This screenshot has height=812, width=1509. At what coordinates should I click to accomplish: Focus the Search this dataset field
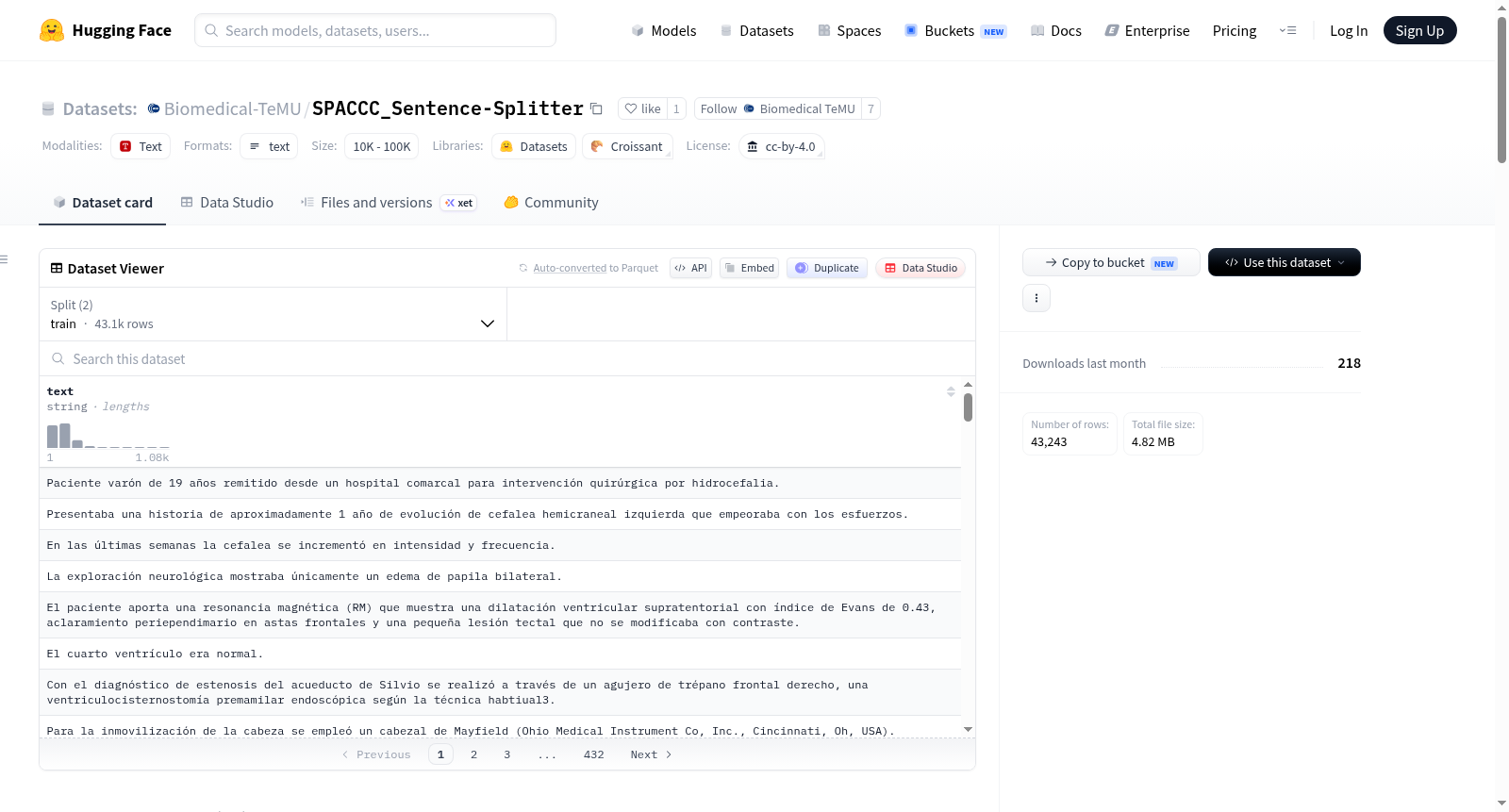point(507,358)
